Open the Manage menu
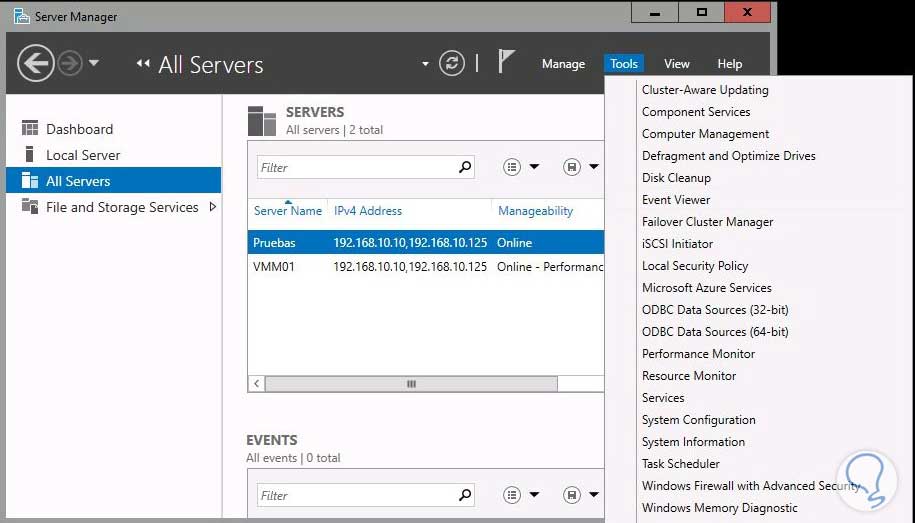Viewport: 915px width, 523px height. tap(563, 64)
